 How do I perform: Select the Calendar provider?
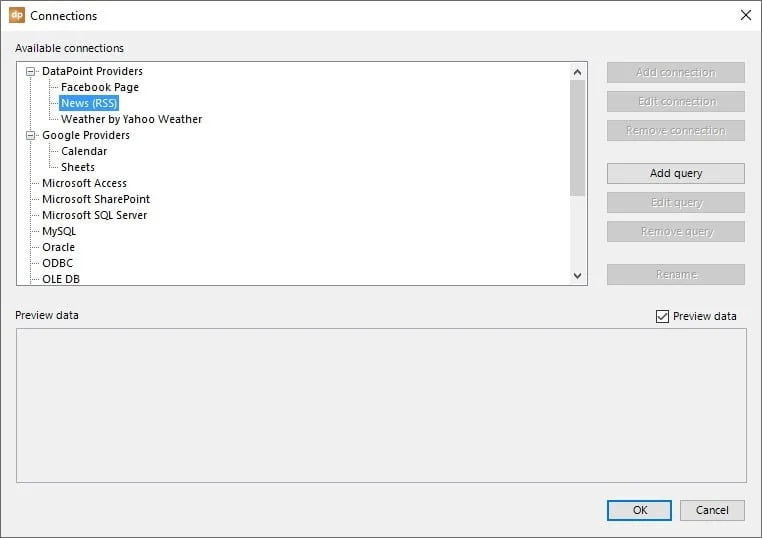click(x=84, y=151)
